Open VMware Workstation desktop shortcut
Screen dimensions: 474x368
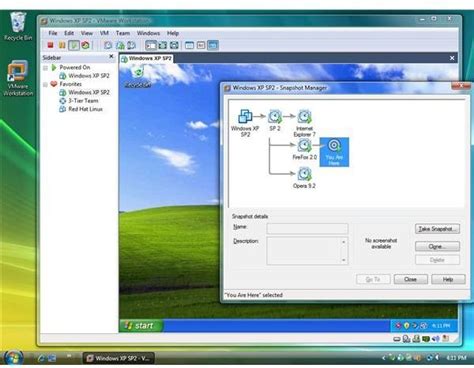pos(18,78)
